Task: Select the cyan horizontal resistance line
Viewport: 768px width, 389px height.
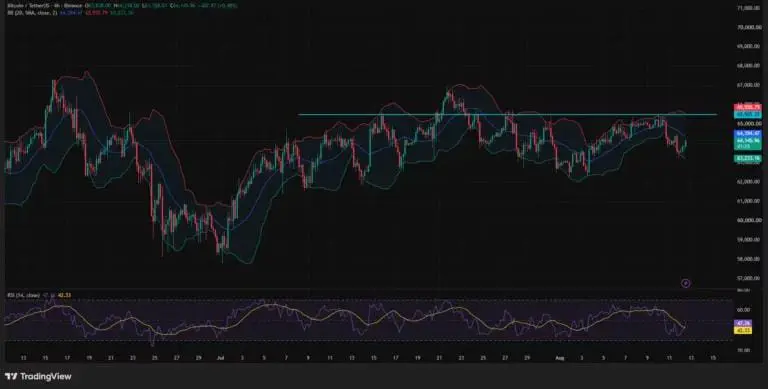Action: [507, 115]
